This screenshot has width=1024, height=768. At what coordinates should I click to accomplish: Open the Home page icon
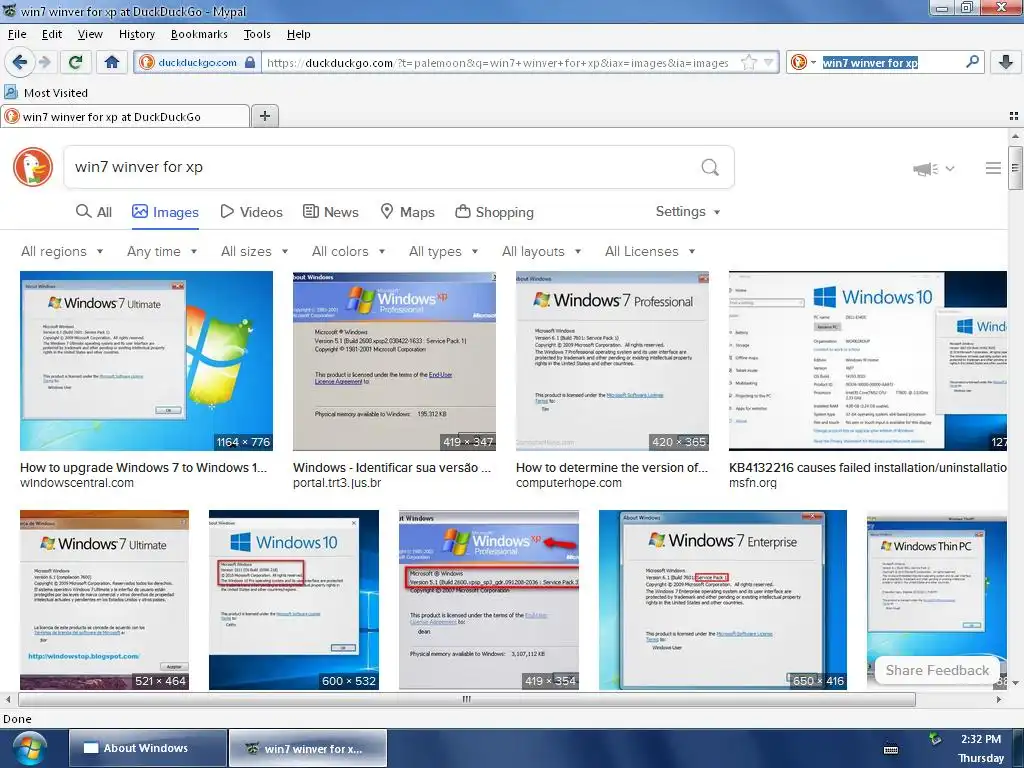(x=112, y=62)
